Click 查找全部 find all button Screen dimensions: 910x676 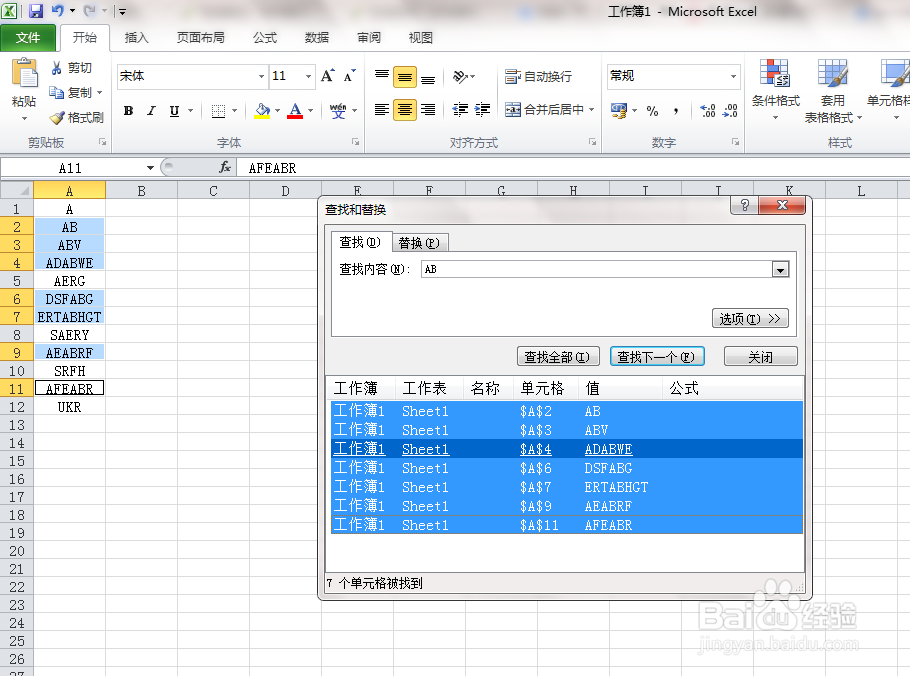(557, 357)
